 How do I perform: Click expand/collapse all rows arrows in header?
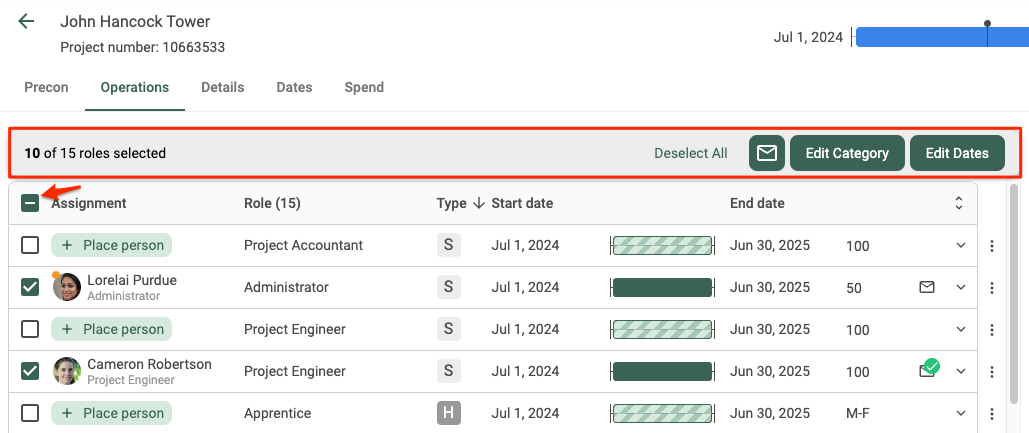[959, 203]
